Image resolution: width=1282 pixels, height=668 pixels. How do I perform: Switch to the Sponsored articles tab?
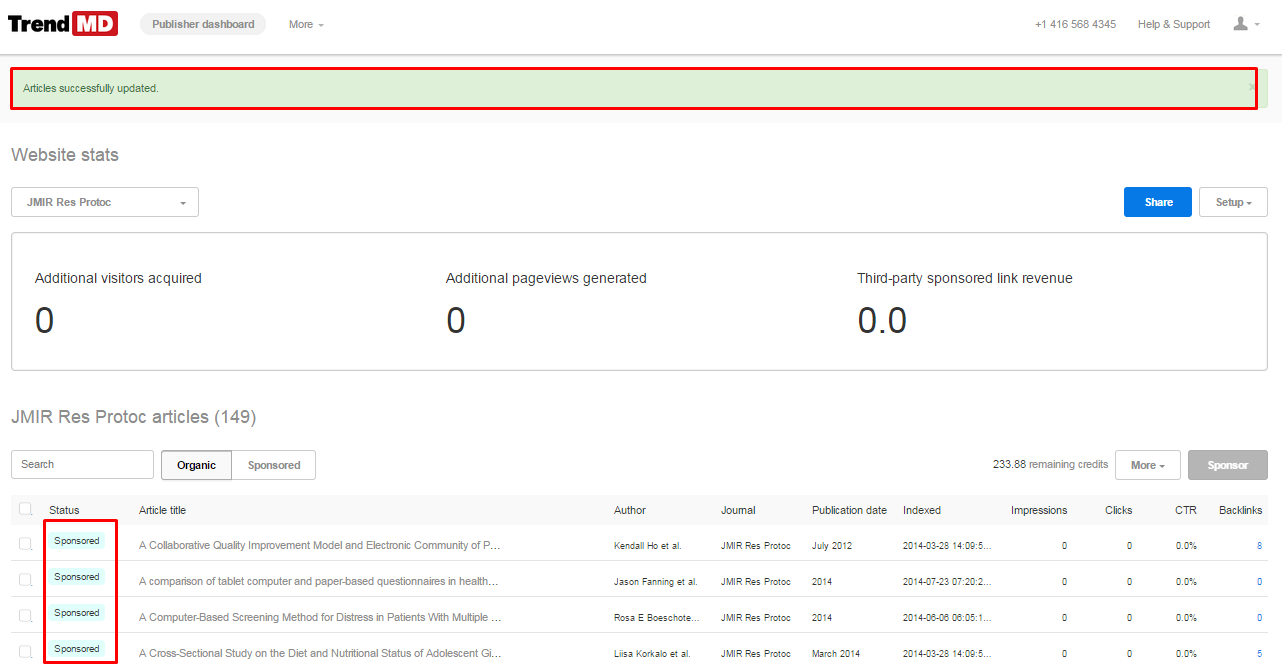(x=274, y=465)
